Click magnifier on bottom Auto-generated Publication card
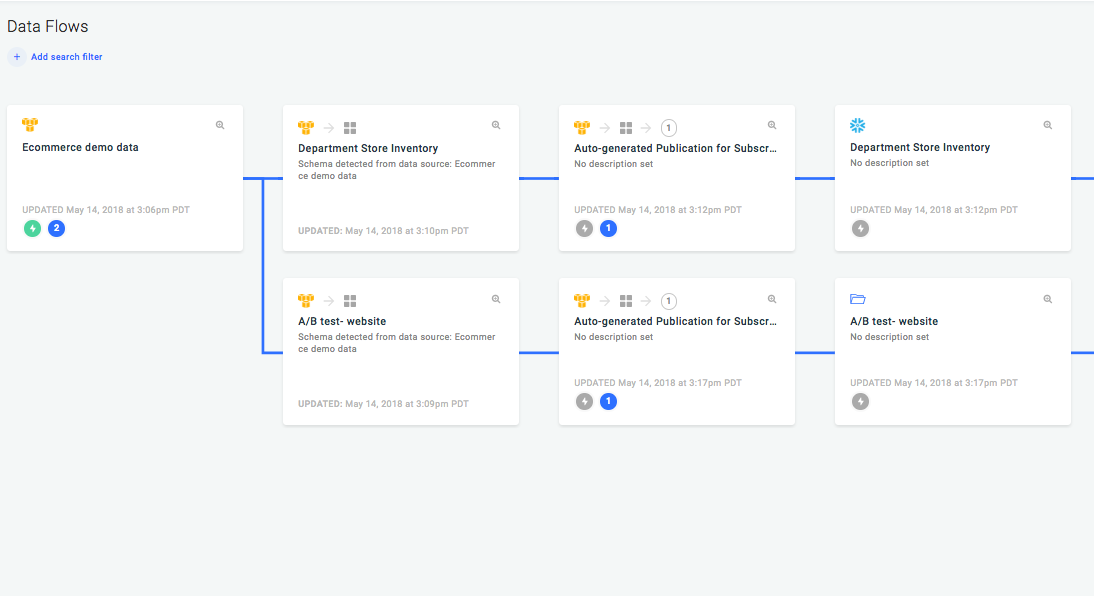1094x596 pixels. click(772, 299)
